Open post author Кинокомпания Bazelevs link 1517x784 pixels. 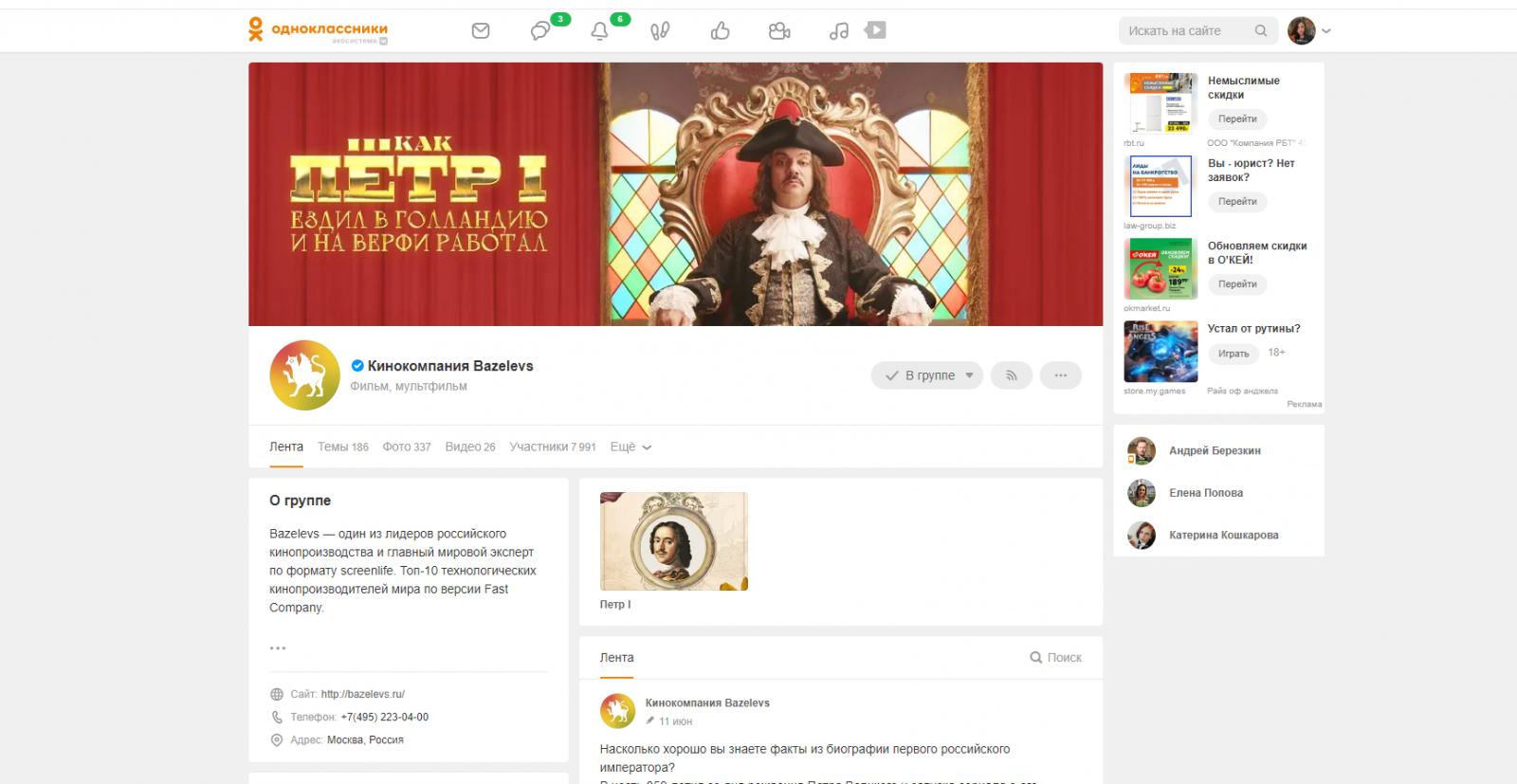(x=707, y=702)
